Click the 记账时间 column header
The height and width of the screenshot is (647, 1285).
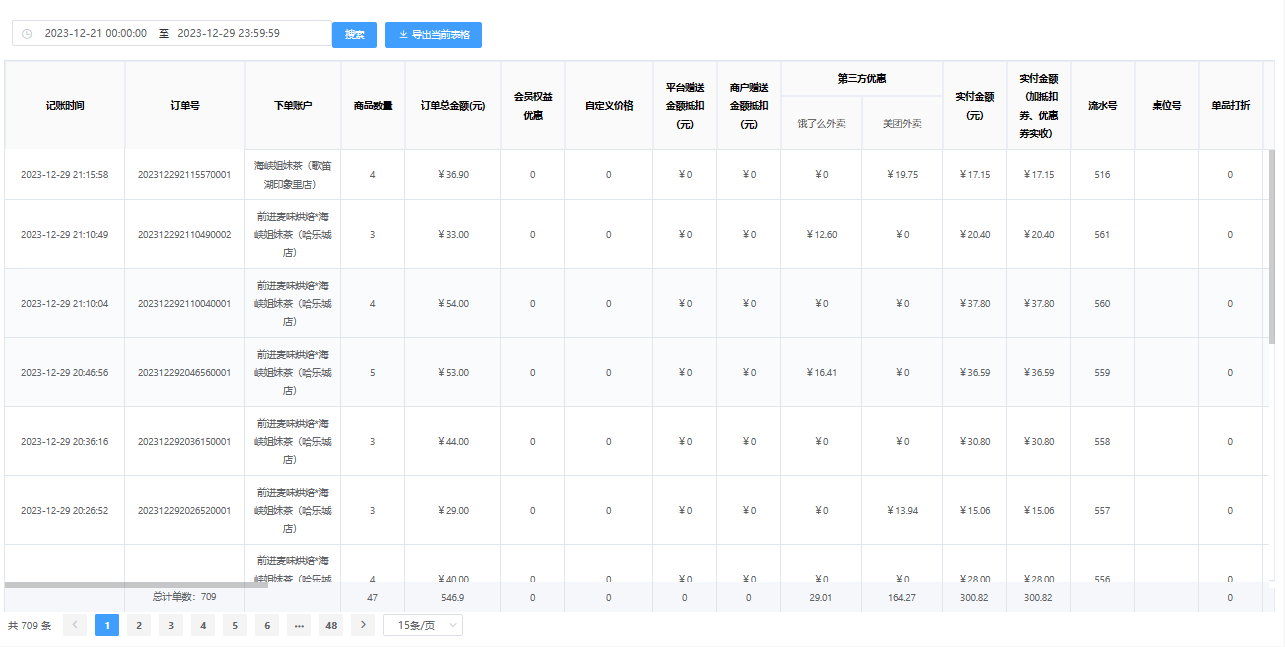63,104
